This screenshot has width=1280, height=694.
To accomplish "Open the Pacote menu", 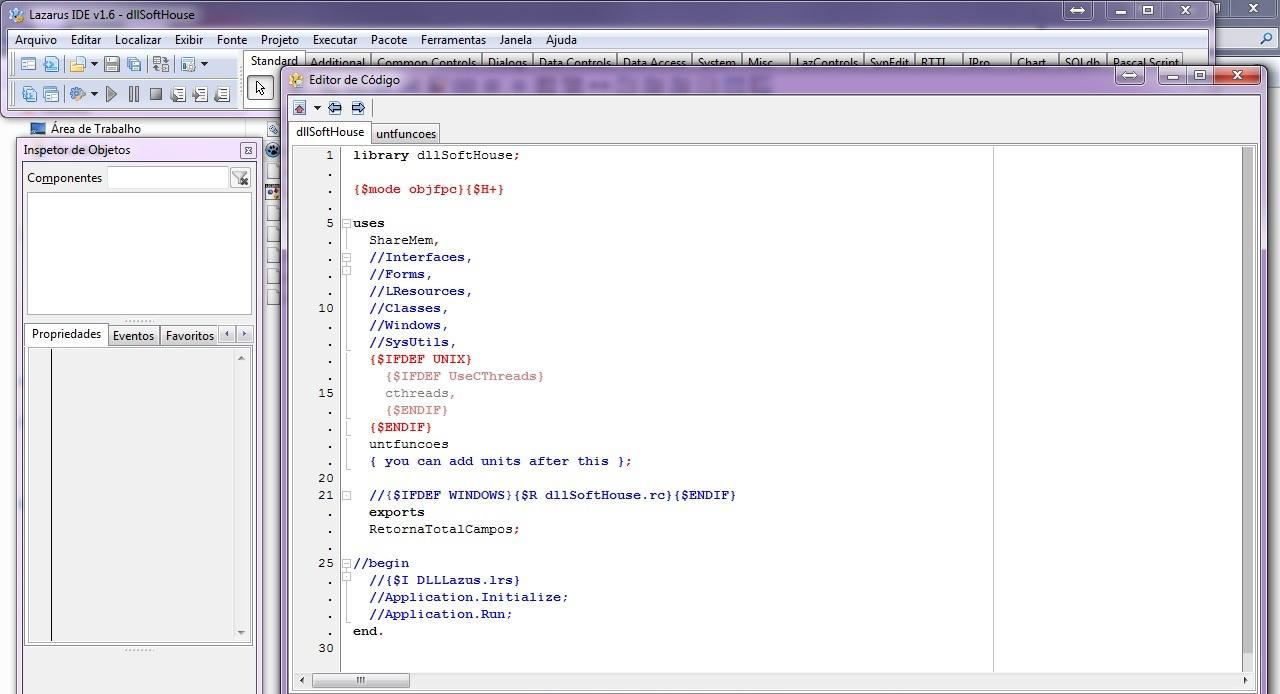I will tap(389, 40).
